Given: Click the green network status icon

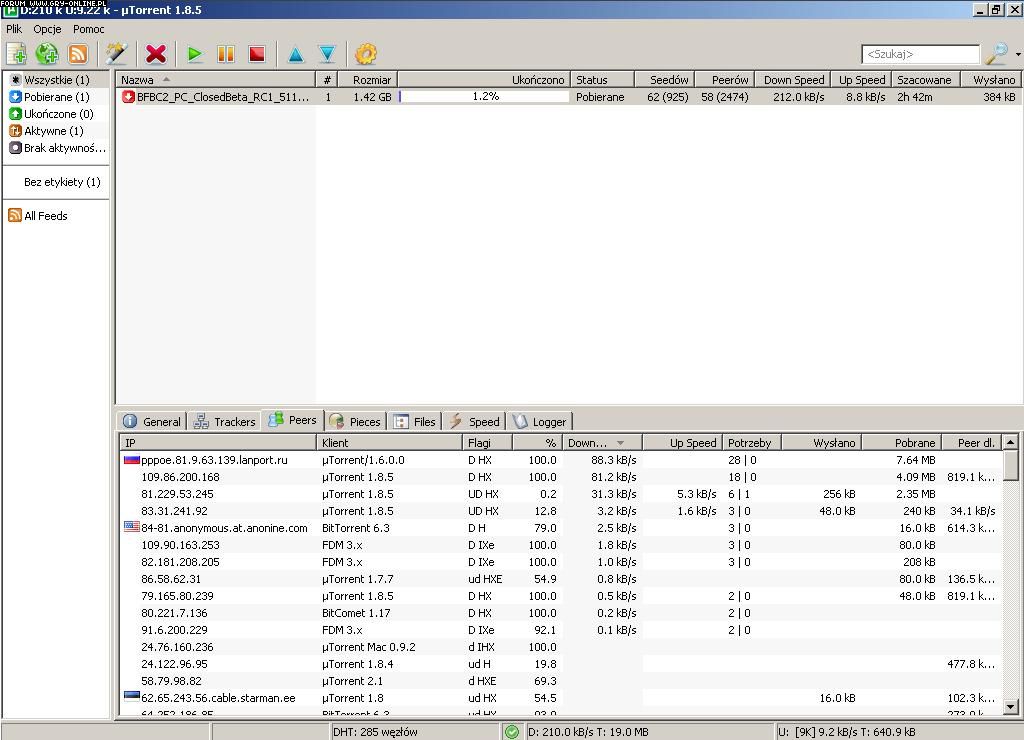Looking at the screenshot, I should pyautogui.click(x=511, y=732).
